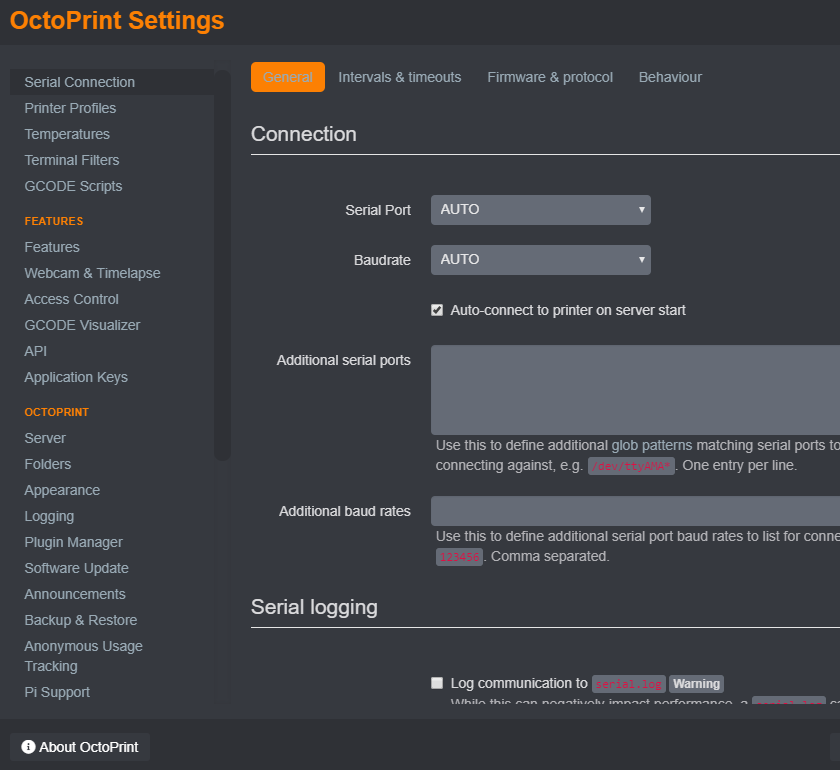The width and height of the screenshot is (840, 770).
Task: Navigate to Anonymous Usage Tracking settings
Action: pyautogui.click(x=83, y=655)
